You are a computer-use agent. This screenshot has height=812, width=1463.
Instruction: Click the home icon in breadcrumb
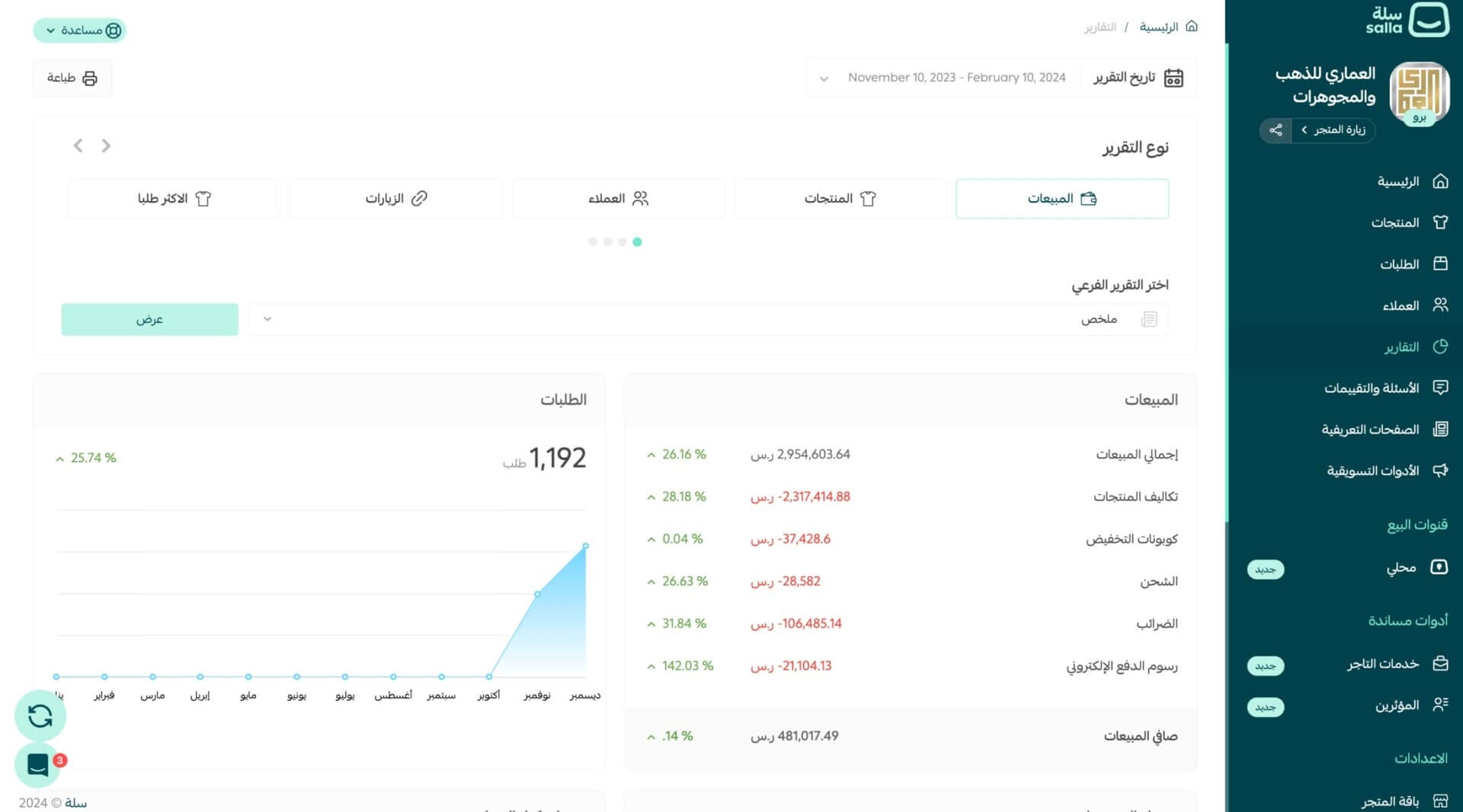1192,27
